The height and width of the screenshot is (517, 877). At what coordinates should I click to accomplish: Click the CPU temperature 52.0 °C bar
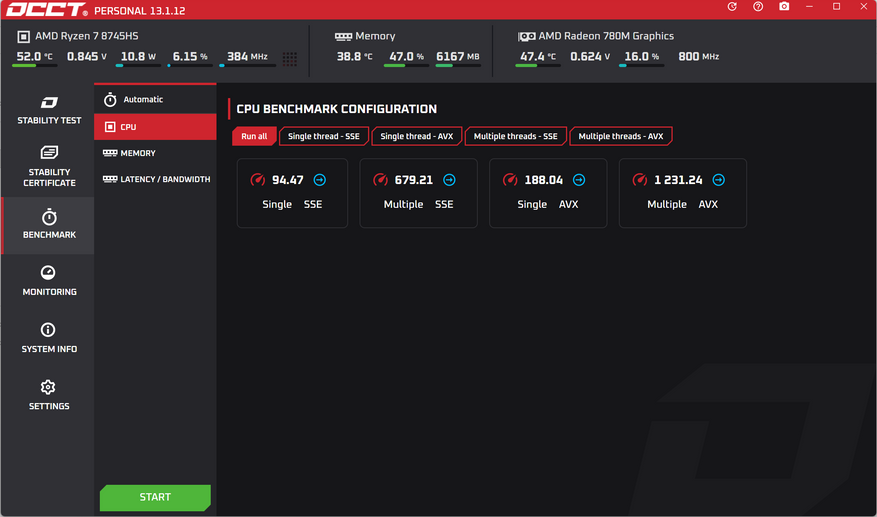[x=35, y=65]
